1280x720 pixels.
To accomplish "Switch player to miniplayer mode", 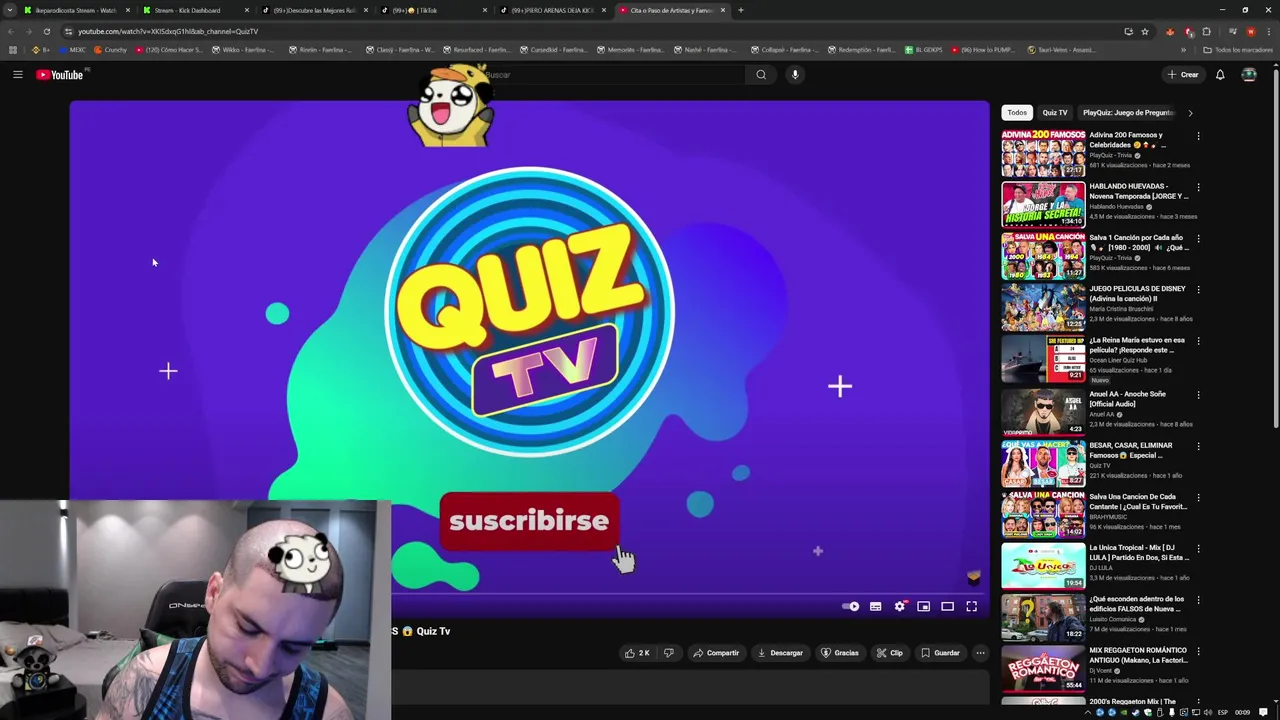I will coord(923,606).
